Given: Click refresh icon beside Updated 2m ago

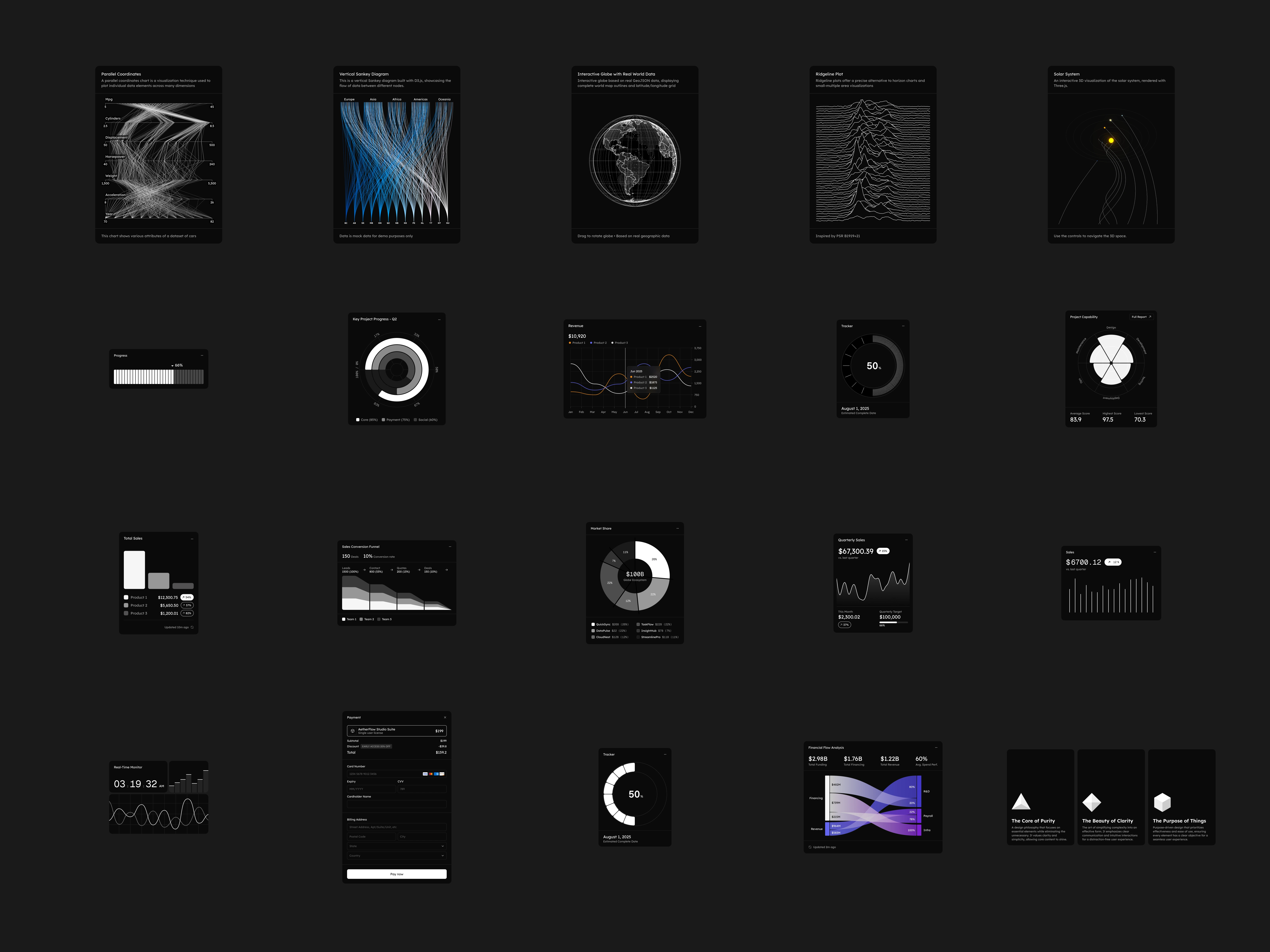Looking at the screenshot, I should pos(810,847).
